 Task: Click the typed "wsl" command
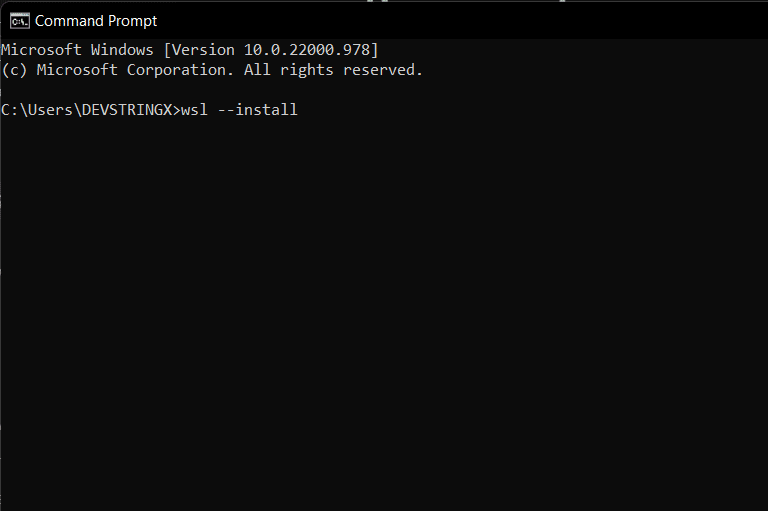point(194,110)
